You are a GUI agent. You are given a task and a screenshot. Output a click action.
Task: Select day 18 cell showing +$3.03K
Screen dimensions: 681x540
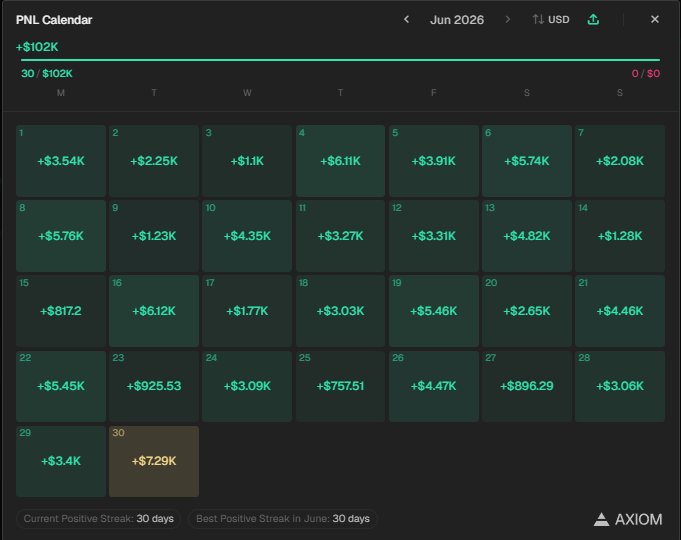pos(340,311)
